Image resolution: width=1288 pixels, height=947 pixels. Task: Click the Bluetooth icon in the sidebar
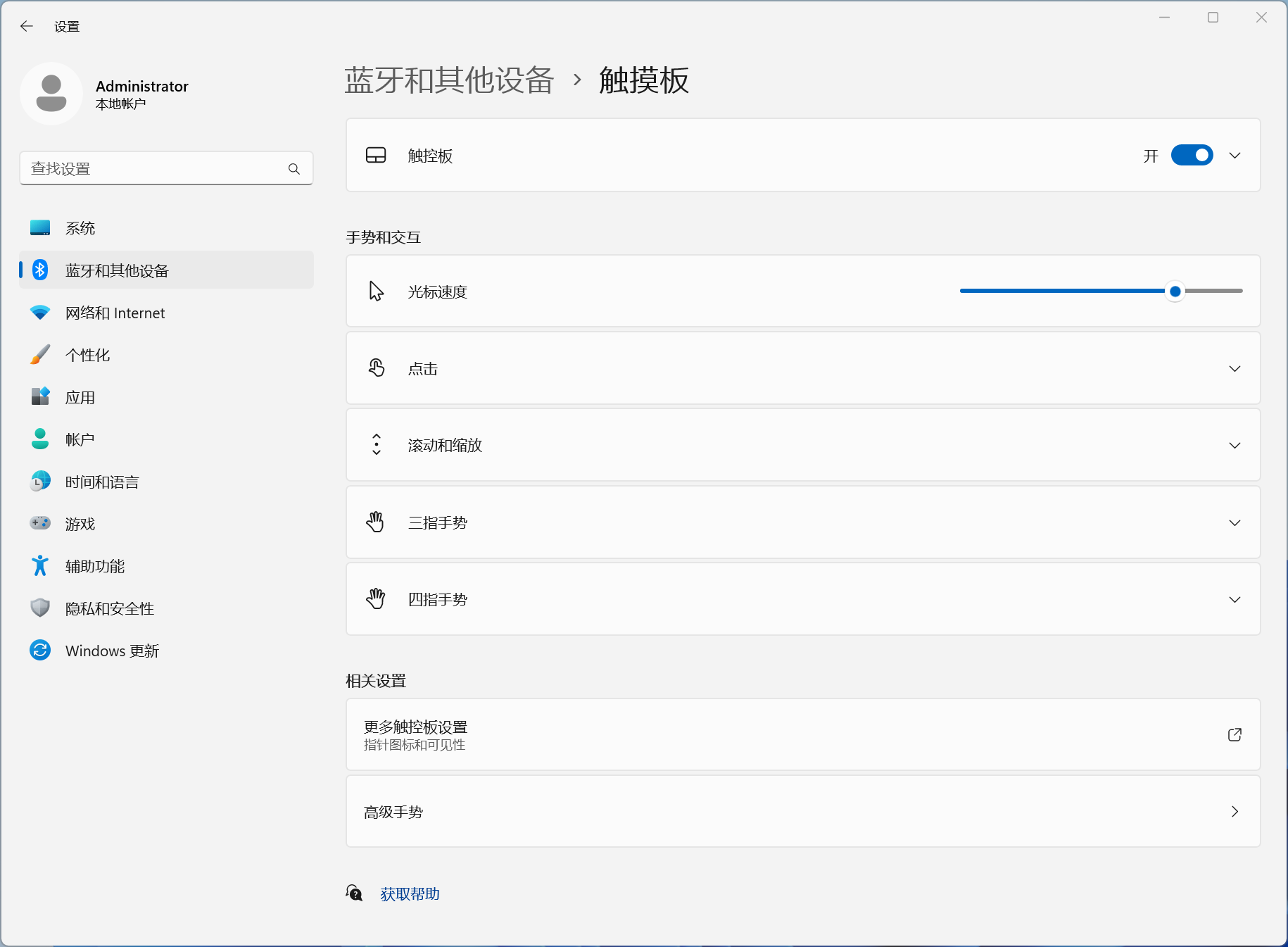[40, 270]
